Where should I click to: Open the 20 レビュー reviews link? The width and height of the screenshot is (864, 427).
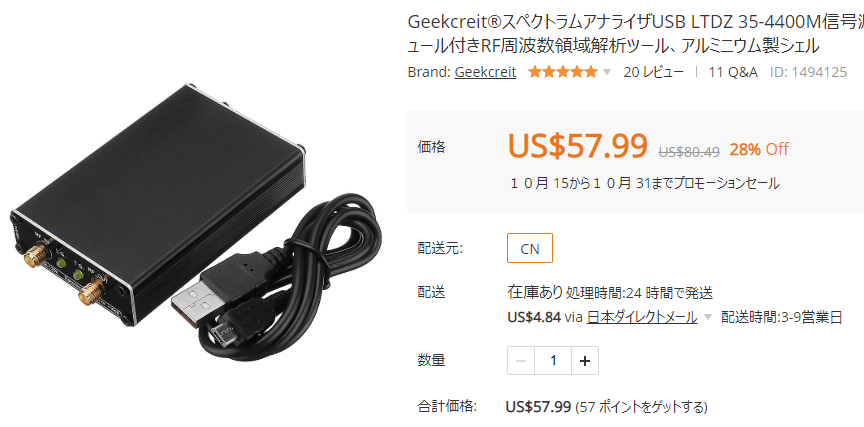tap(654, 72)
